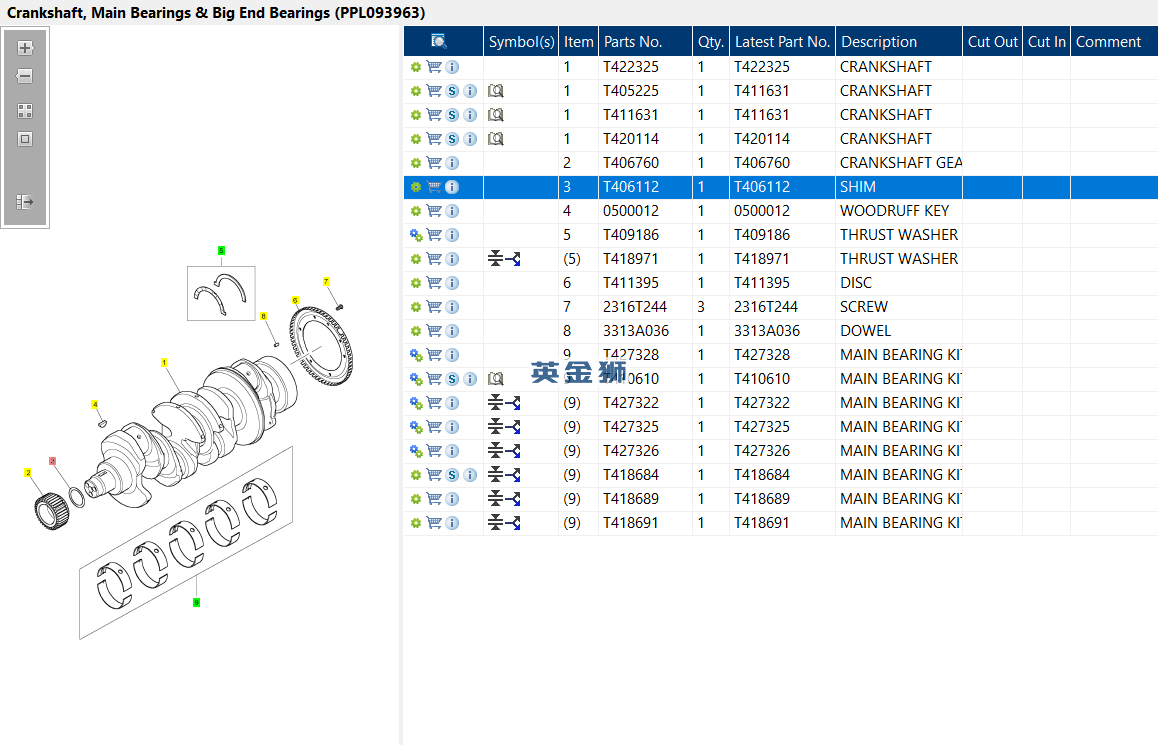Select the highlighted SHIM description

(899, 187)
